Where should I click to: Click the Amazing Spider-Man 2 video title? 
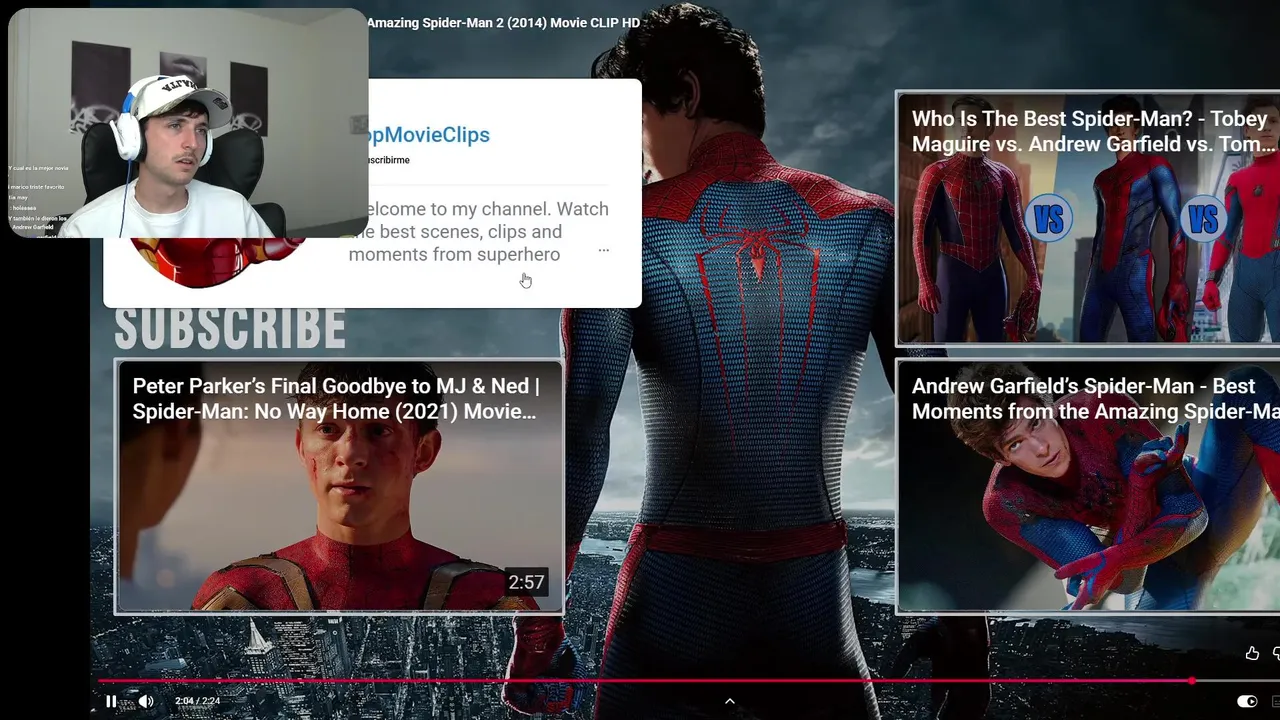pyautogui.click(x=503, y=22)
